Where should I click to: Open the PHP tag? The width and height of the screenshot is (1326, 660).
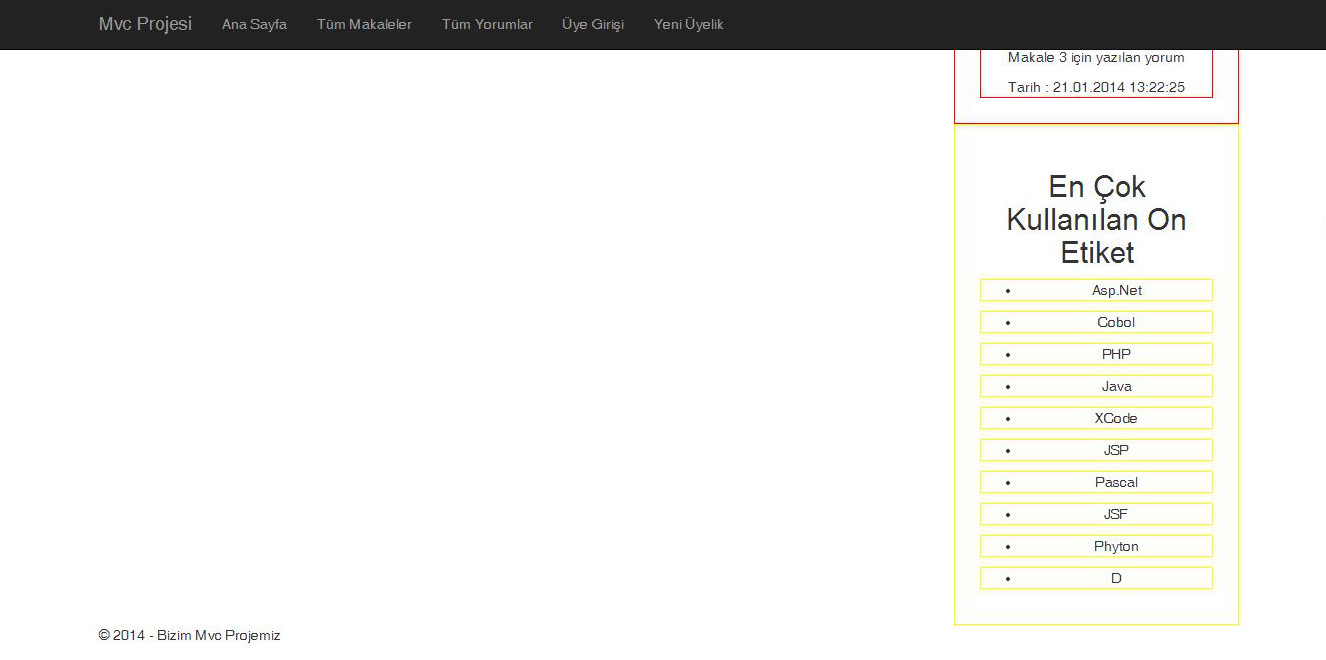pos(1116,354)
